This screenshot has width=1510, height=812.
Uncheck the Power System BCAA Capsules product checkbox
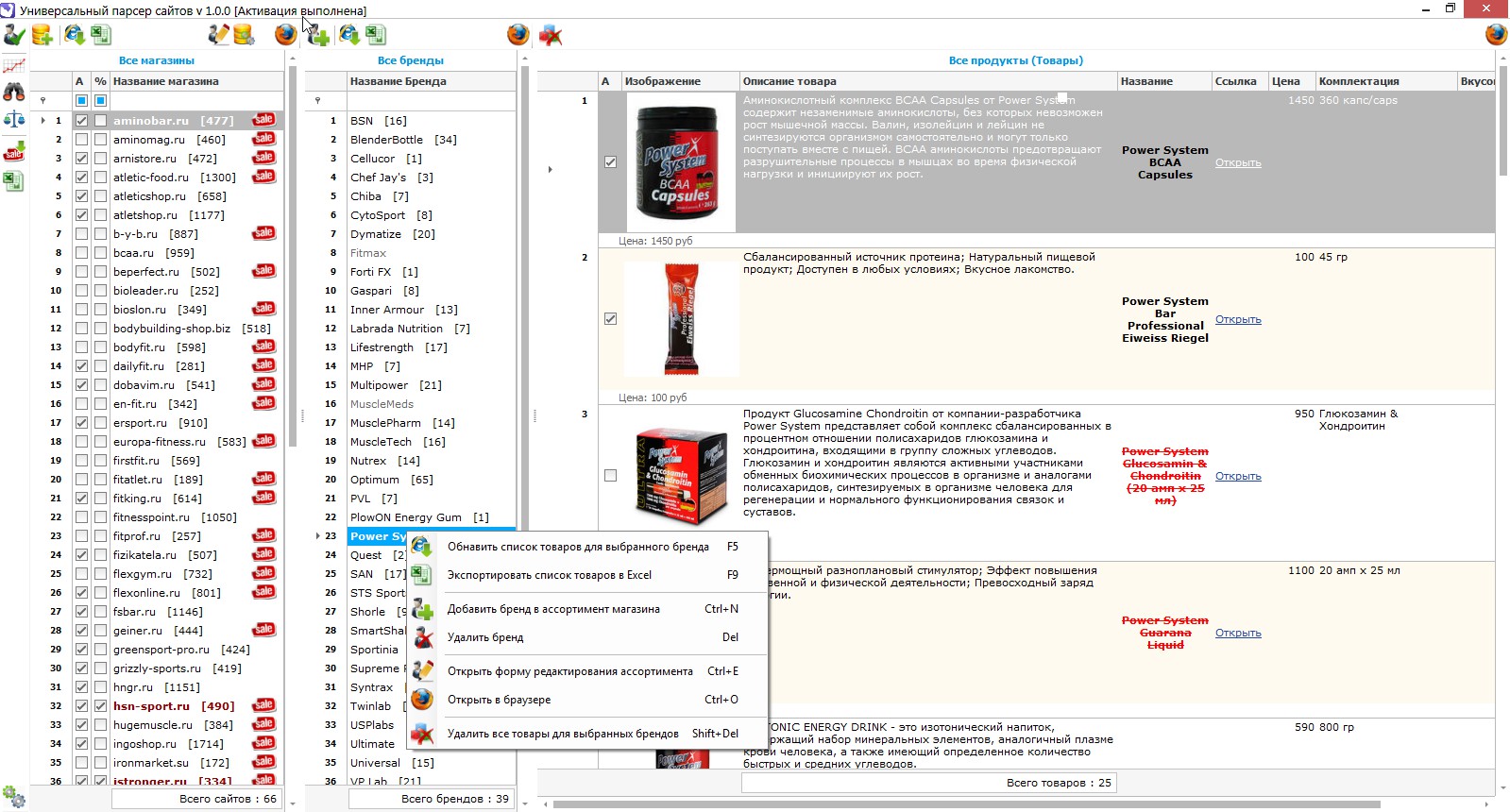[x=610, y=162]
